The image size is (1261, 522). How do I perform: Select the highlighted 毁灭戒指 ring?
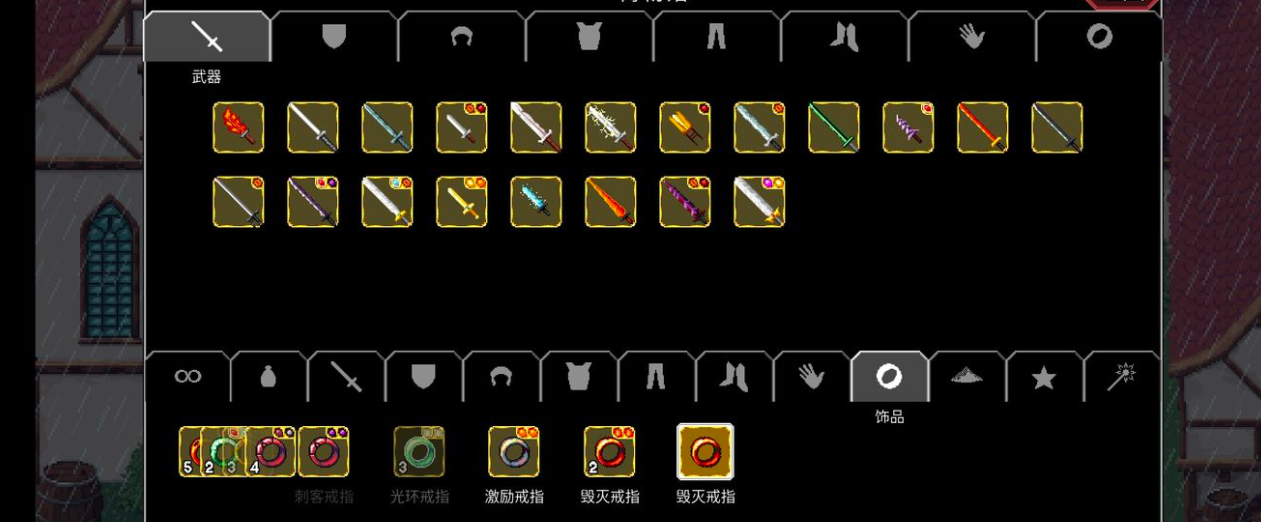705,452
